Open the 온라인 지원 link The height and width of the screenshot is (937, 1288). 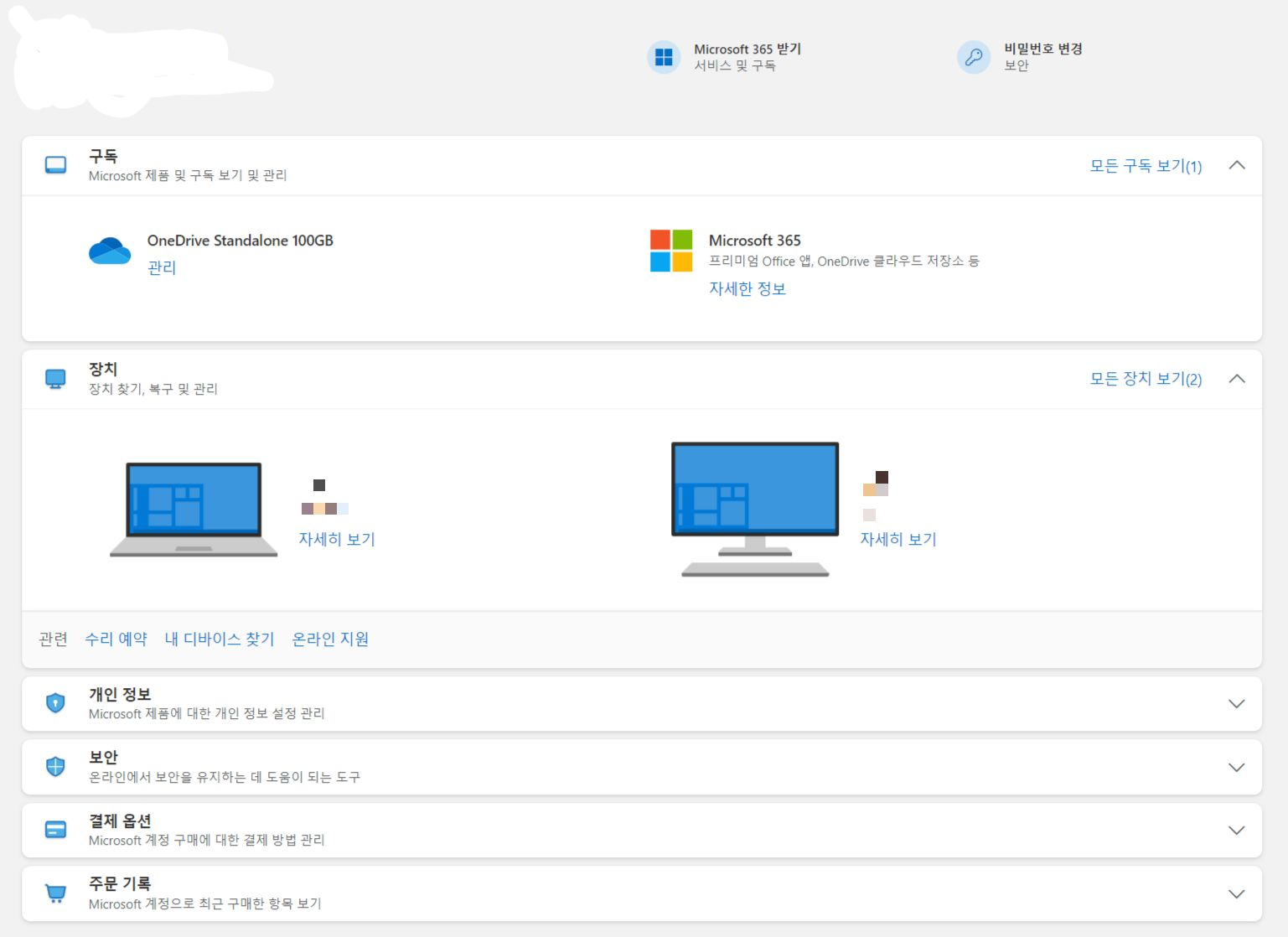point(330,639)
